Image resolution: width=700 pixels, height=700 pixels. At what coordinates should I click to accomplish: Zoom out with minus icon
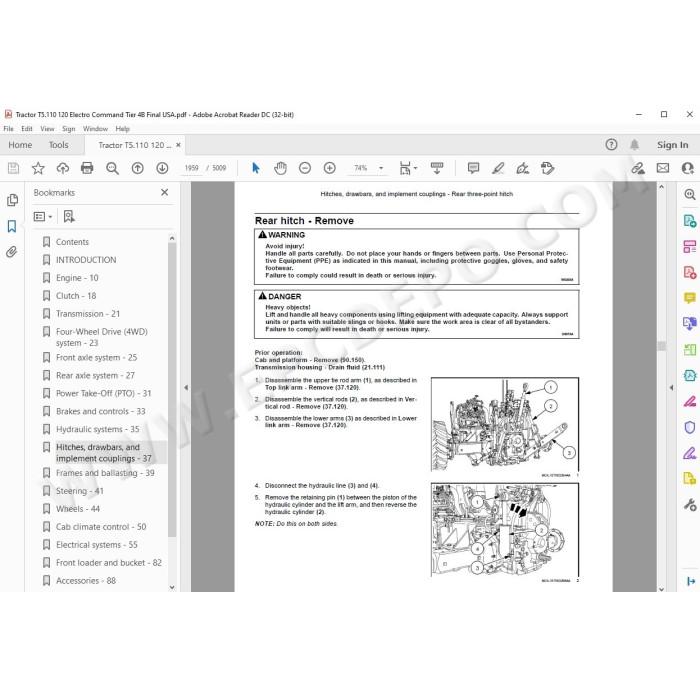[x=305, y=168]
